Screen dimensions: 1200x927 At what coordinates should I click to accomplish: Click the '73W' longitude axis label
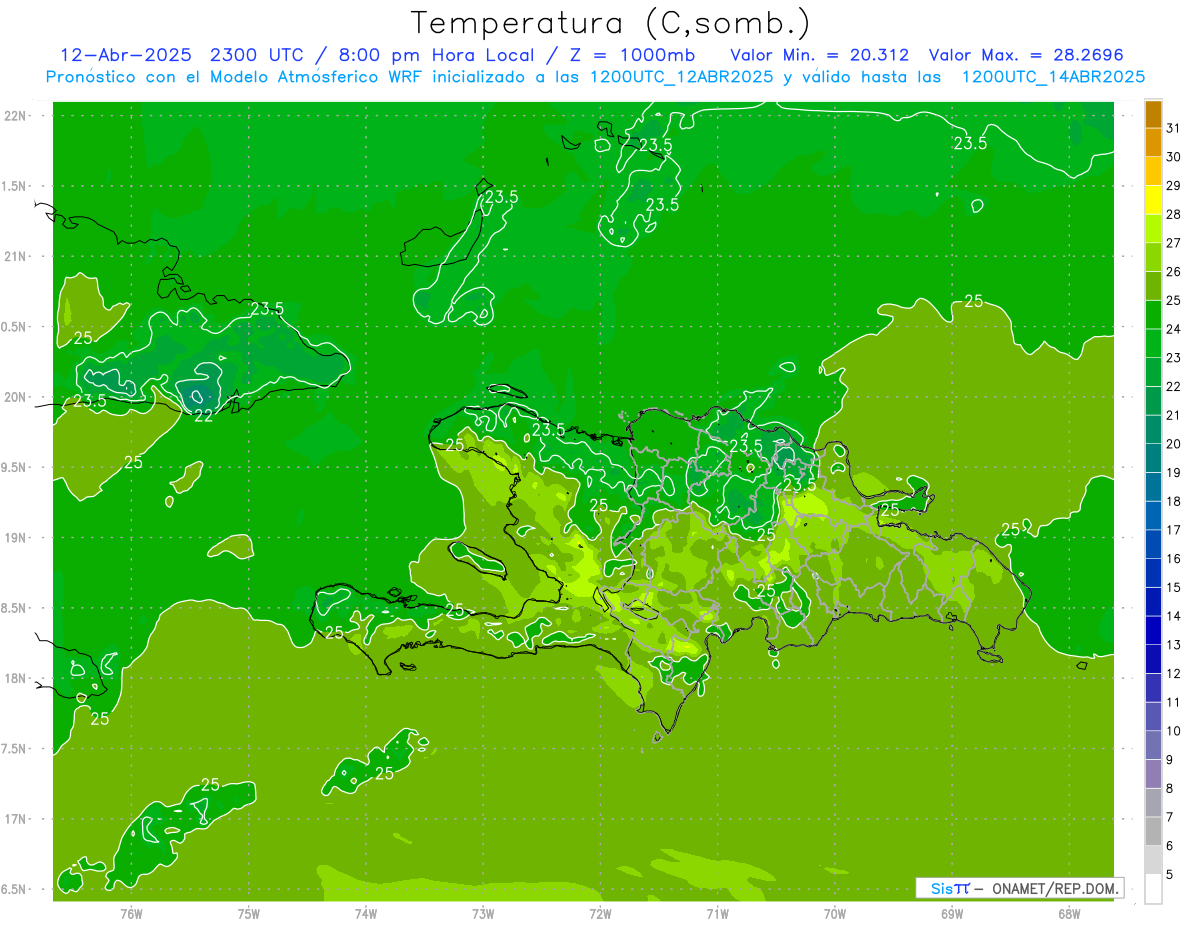tap(483, 915)
